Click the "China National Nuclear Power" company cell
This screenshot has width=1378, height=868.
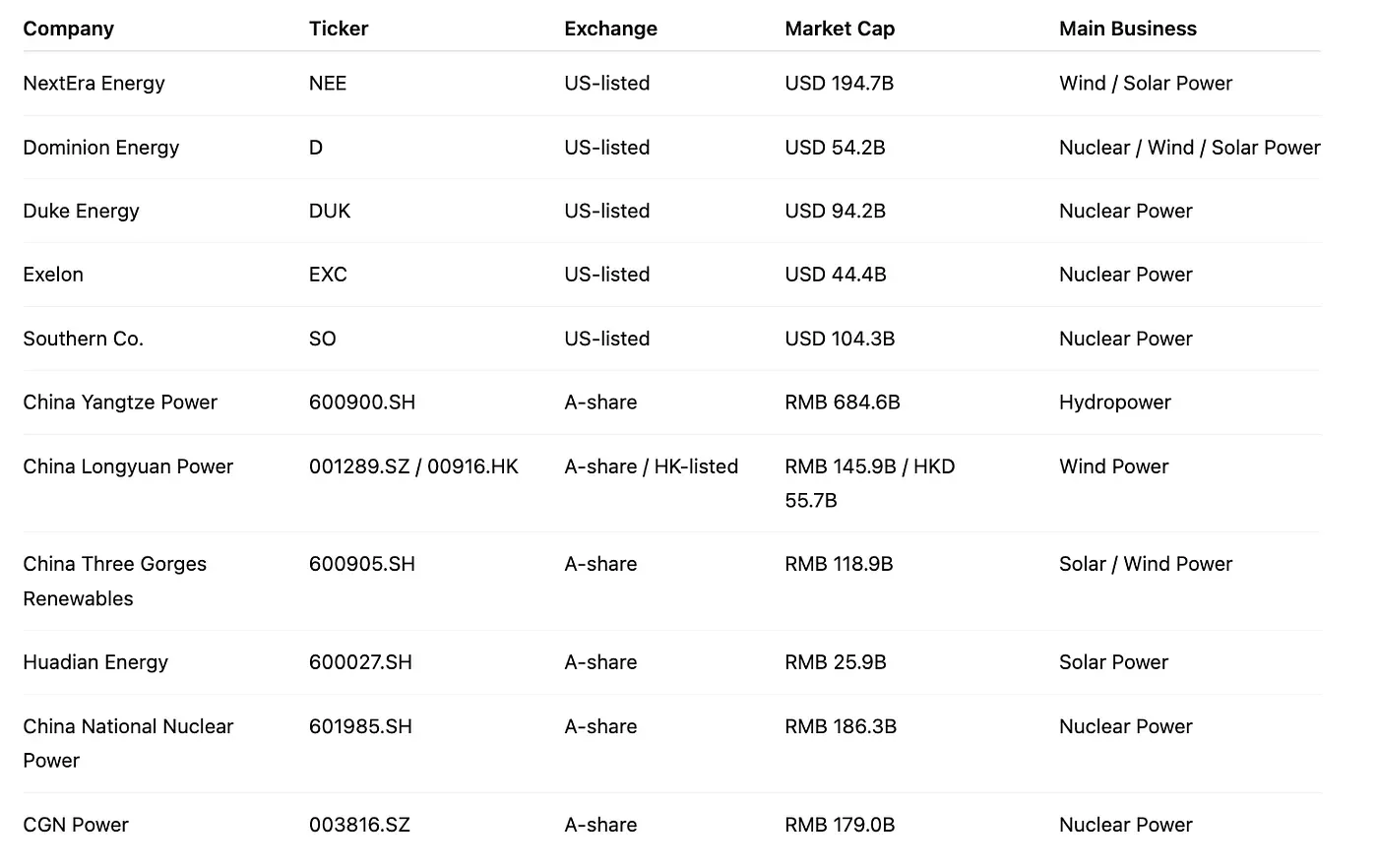coord(128,743)
